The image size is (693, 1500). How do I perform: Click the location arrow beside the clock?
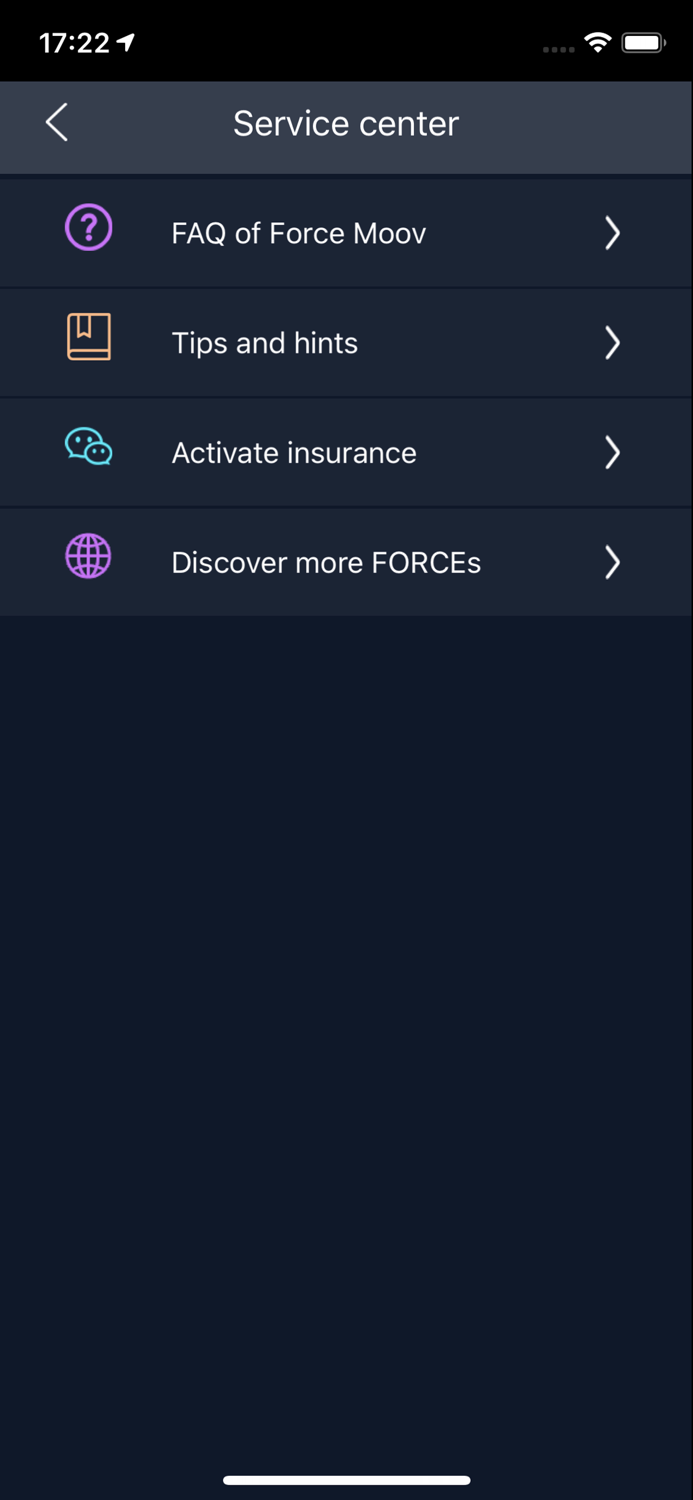click(124, 42)
